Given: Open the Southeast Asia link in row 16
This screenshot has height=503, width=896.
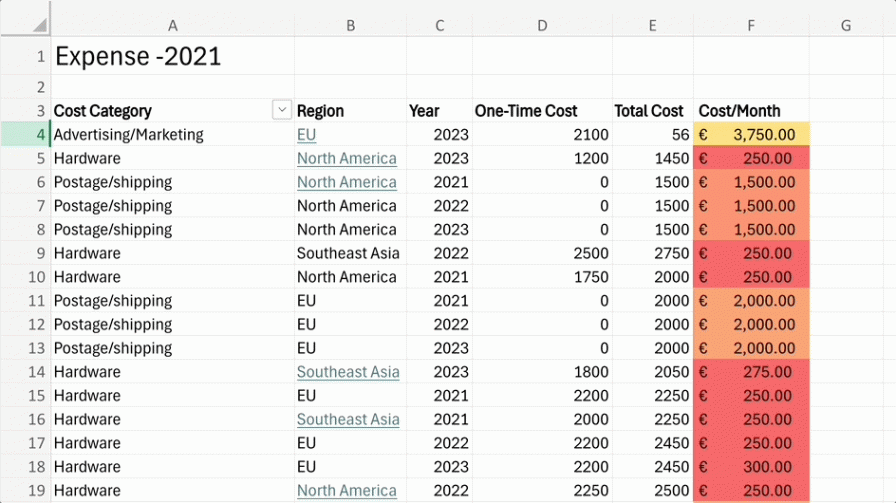Looking at the screenshot, I should pyautogui.click(x=348, y=419).
